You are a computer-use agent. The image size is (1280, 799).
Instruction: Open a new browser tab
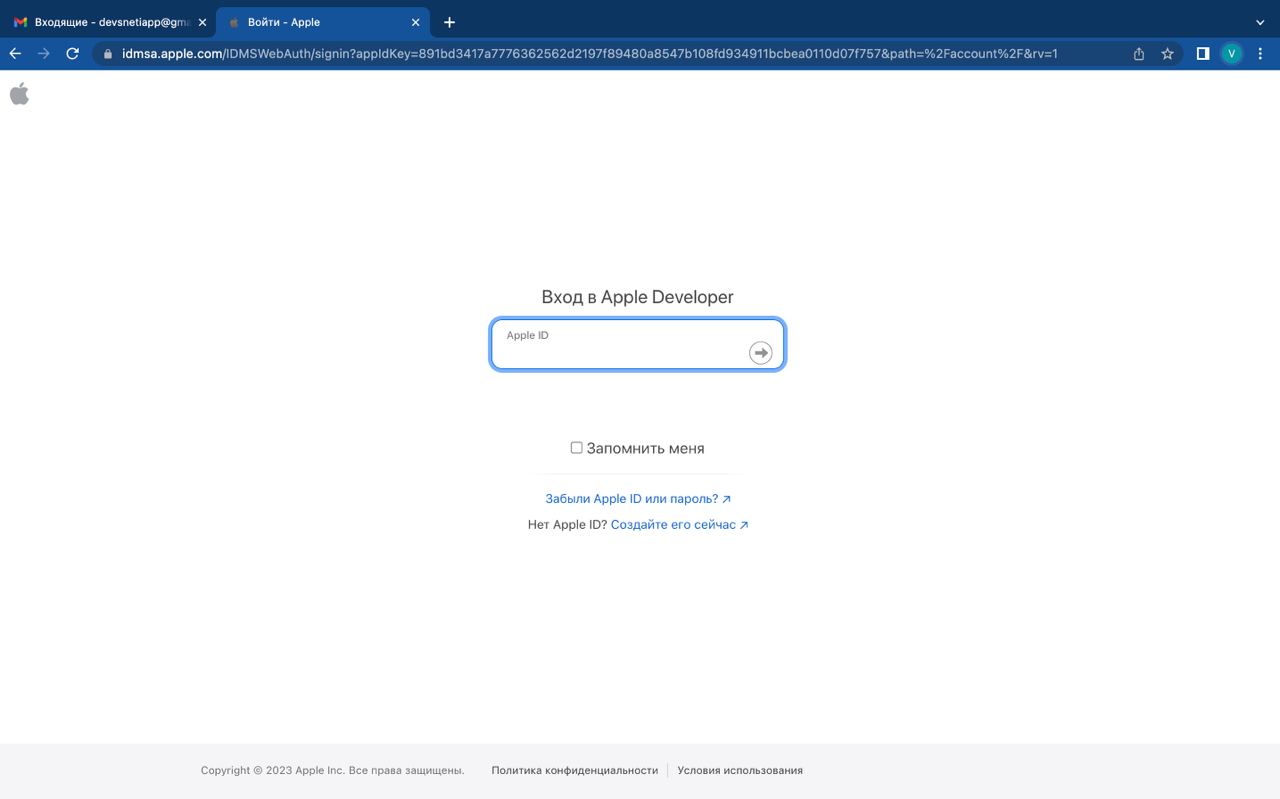coord(449,22)
